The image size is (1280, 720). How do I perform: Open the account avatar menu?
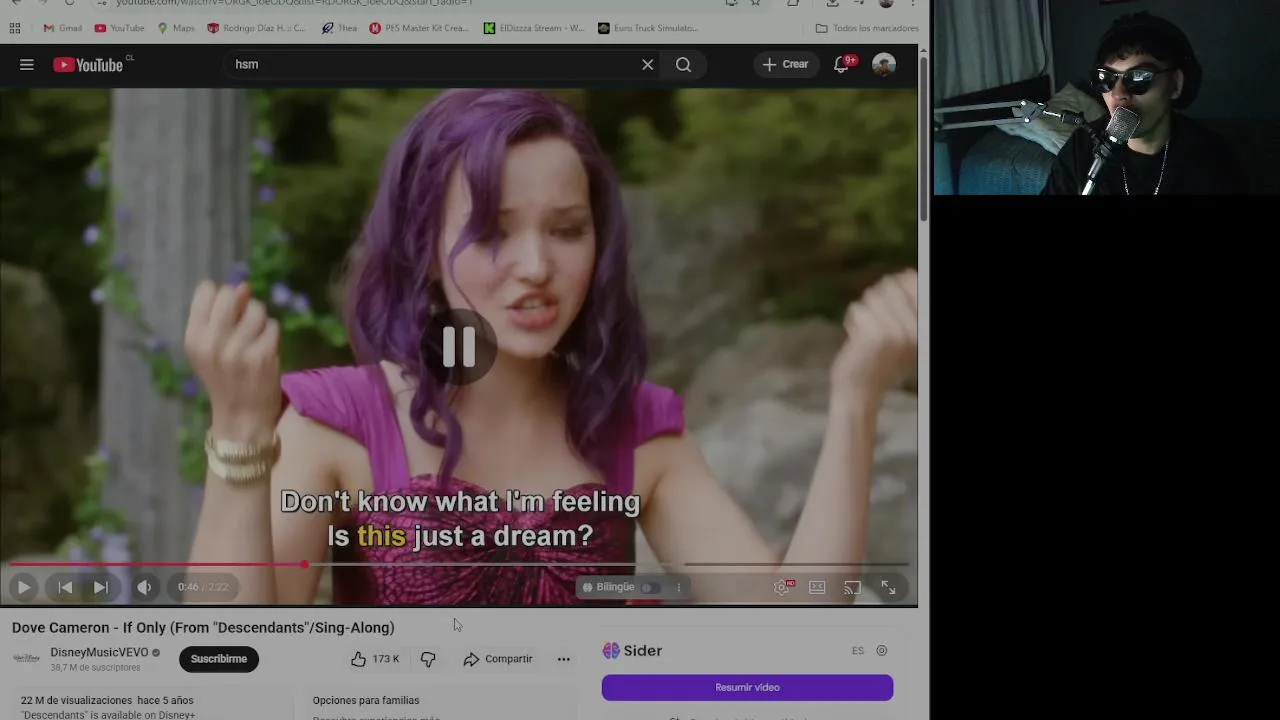883,64
